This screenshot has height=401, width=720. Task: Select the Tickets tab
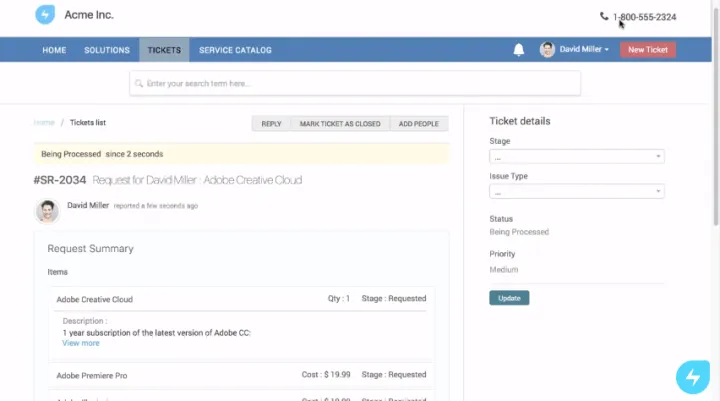pos(164,50)
